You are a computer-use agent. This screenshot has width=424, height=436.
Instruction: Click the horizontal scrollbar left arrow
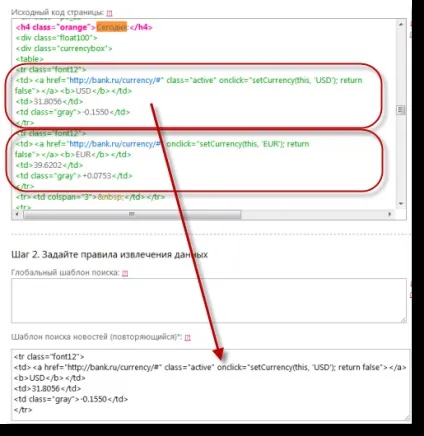pos(17,214)
